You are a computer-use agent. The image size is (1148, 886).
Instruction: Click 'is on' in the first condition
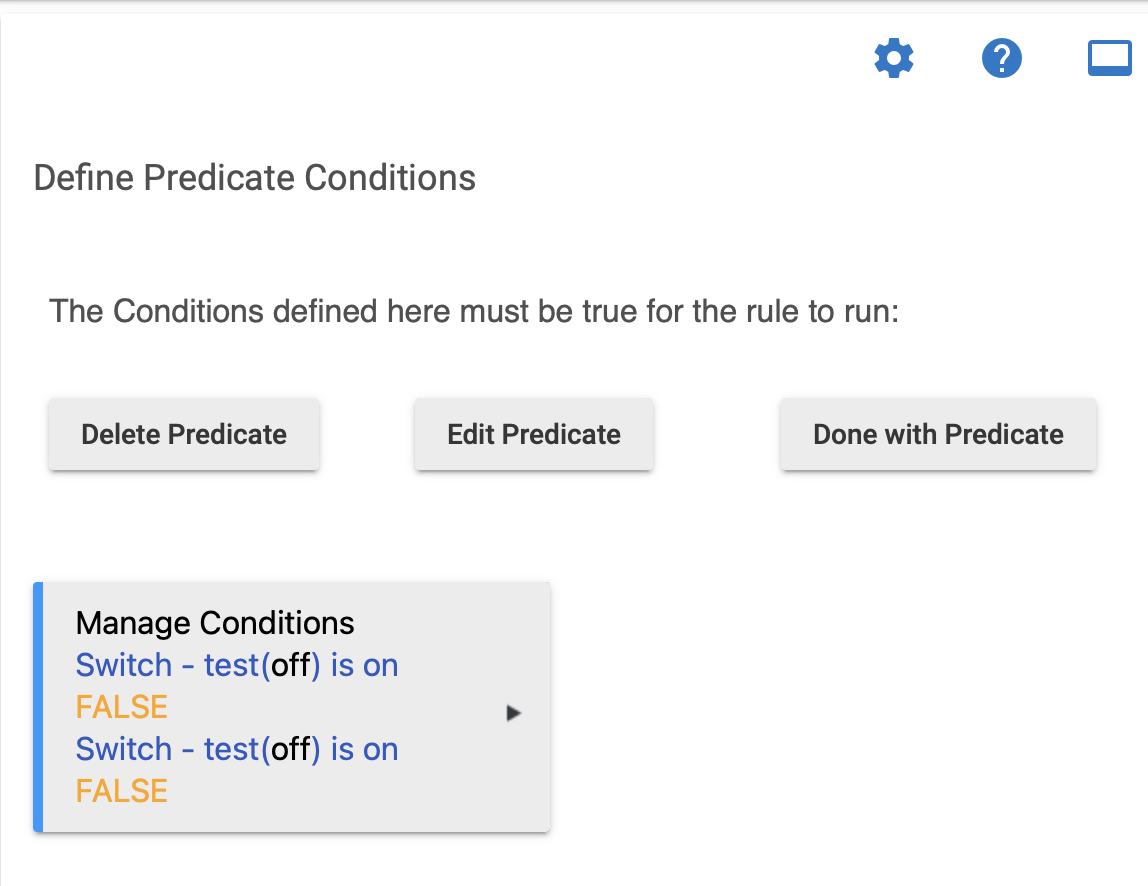coord(365,666)
